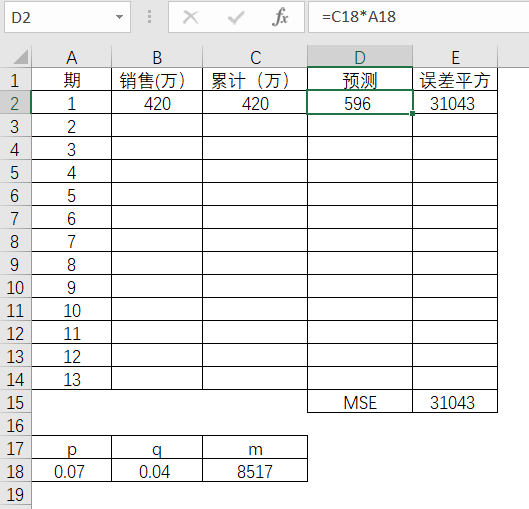Select cell with m value 8517

(255, 471)
